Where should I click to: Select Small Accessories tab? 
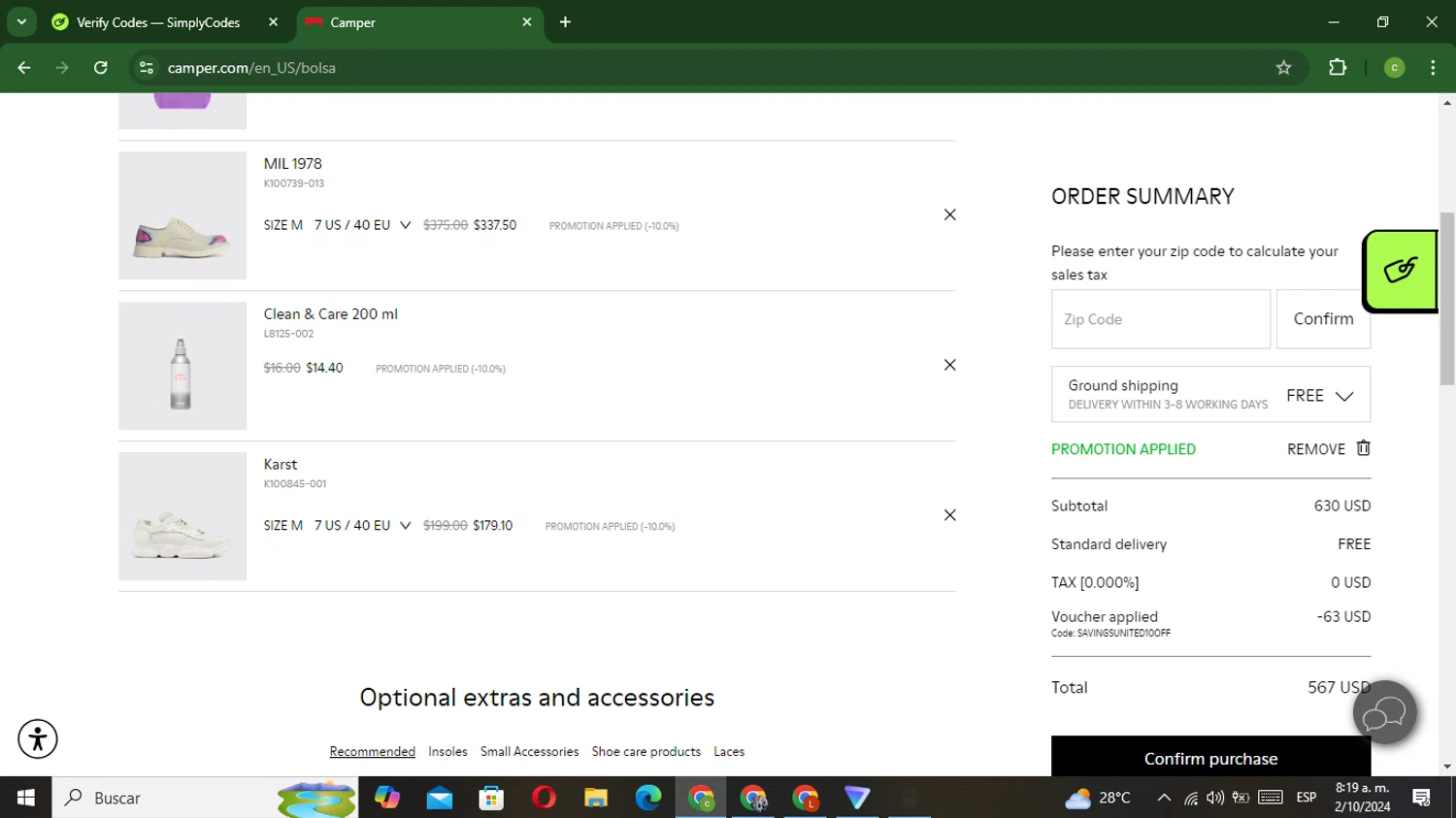pos(529,752)
